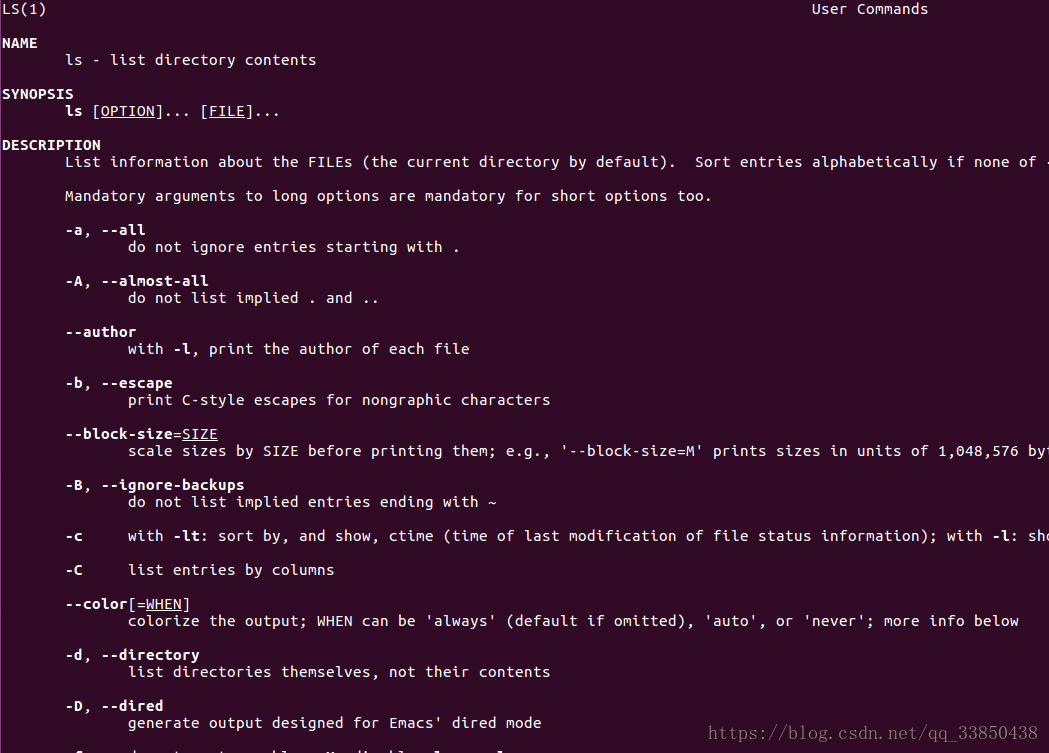The width and height of the screenshot is (1049, 753).
Task: Click the underlined FILE in synopsis
Action: pos(227,111)
